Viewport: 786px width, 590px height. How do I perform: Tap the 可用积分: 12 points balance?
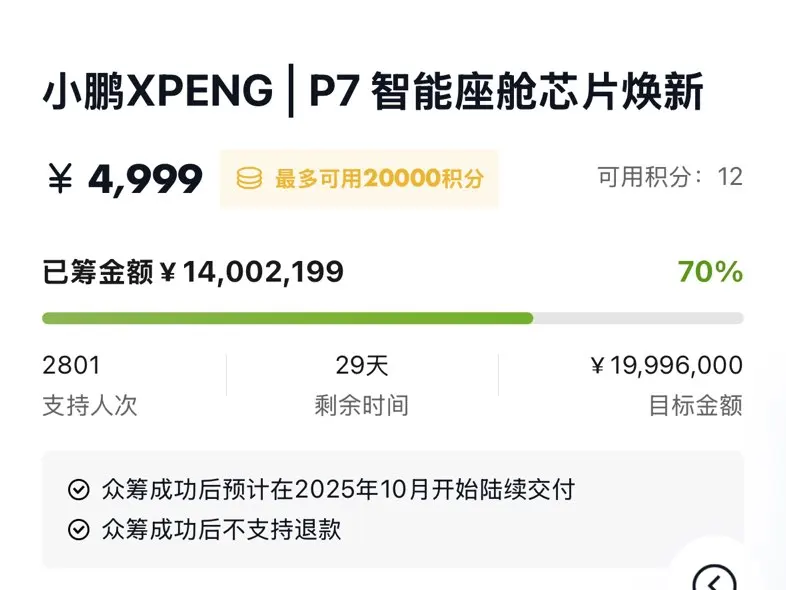(x=670, y=177)
